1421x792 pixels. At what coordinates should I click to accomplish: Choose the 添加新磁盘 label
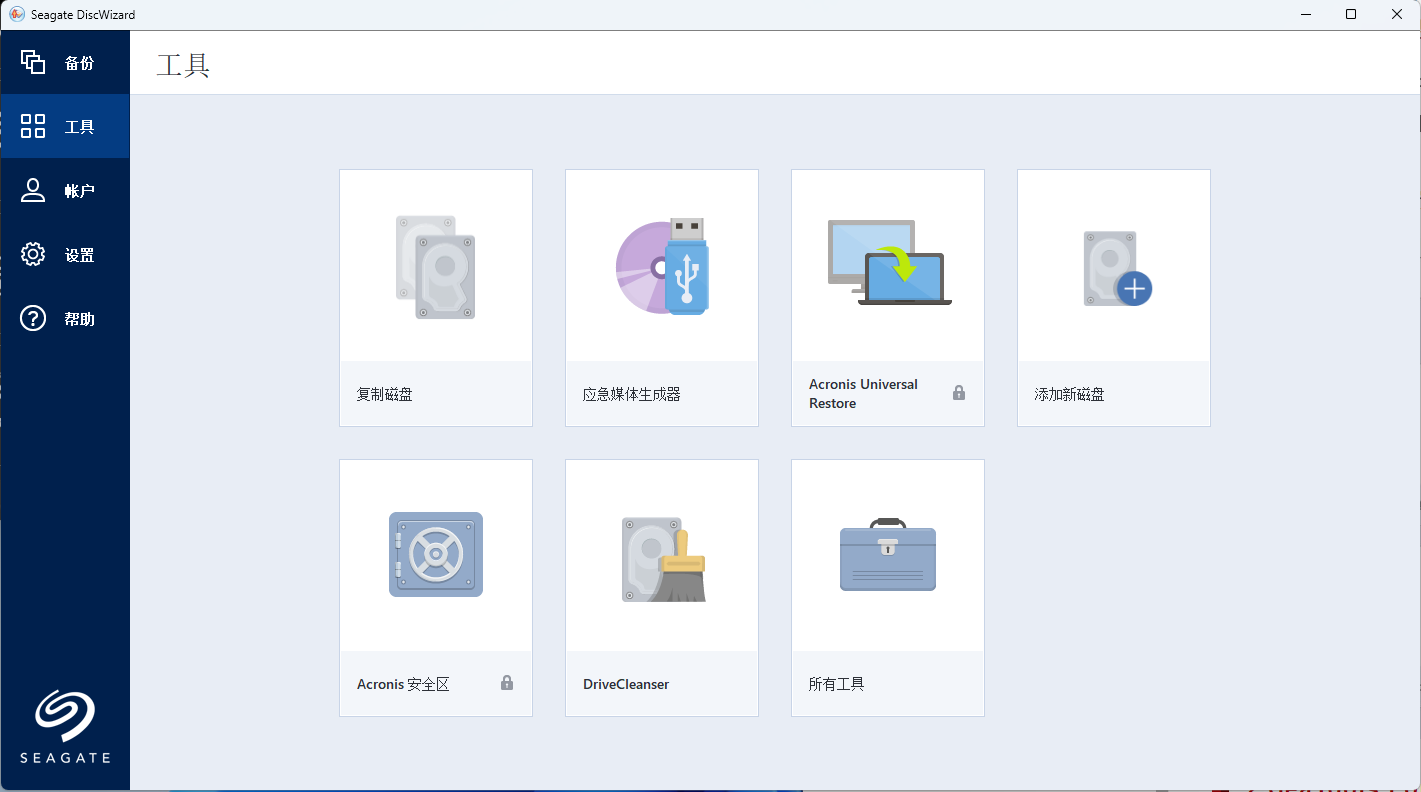coord(1070,394)
